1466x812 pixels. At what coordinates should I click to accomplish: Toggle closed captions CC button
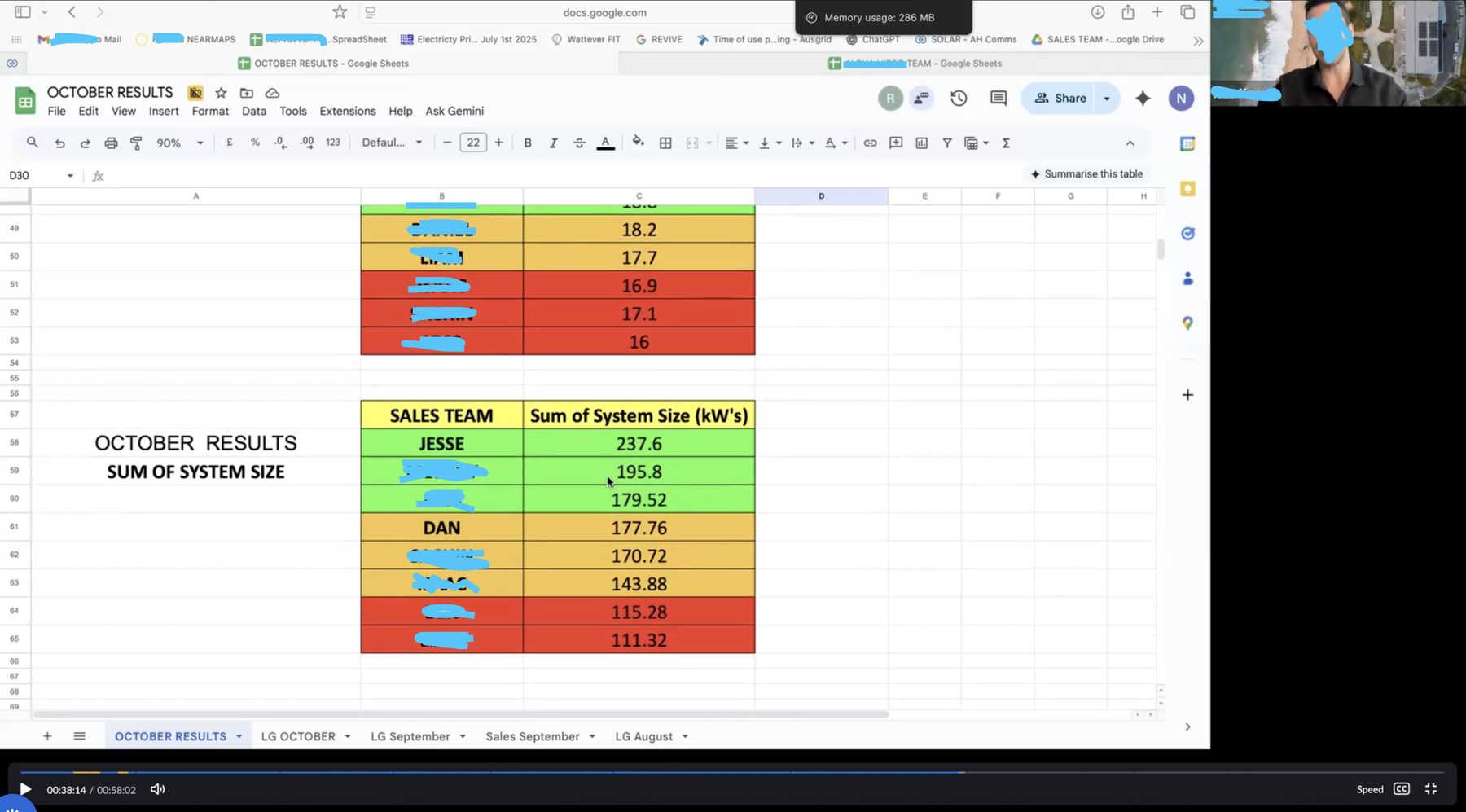pyautogui.click(x=1402, y=788)
